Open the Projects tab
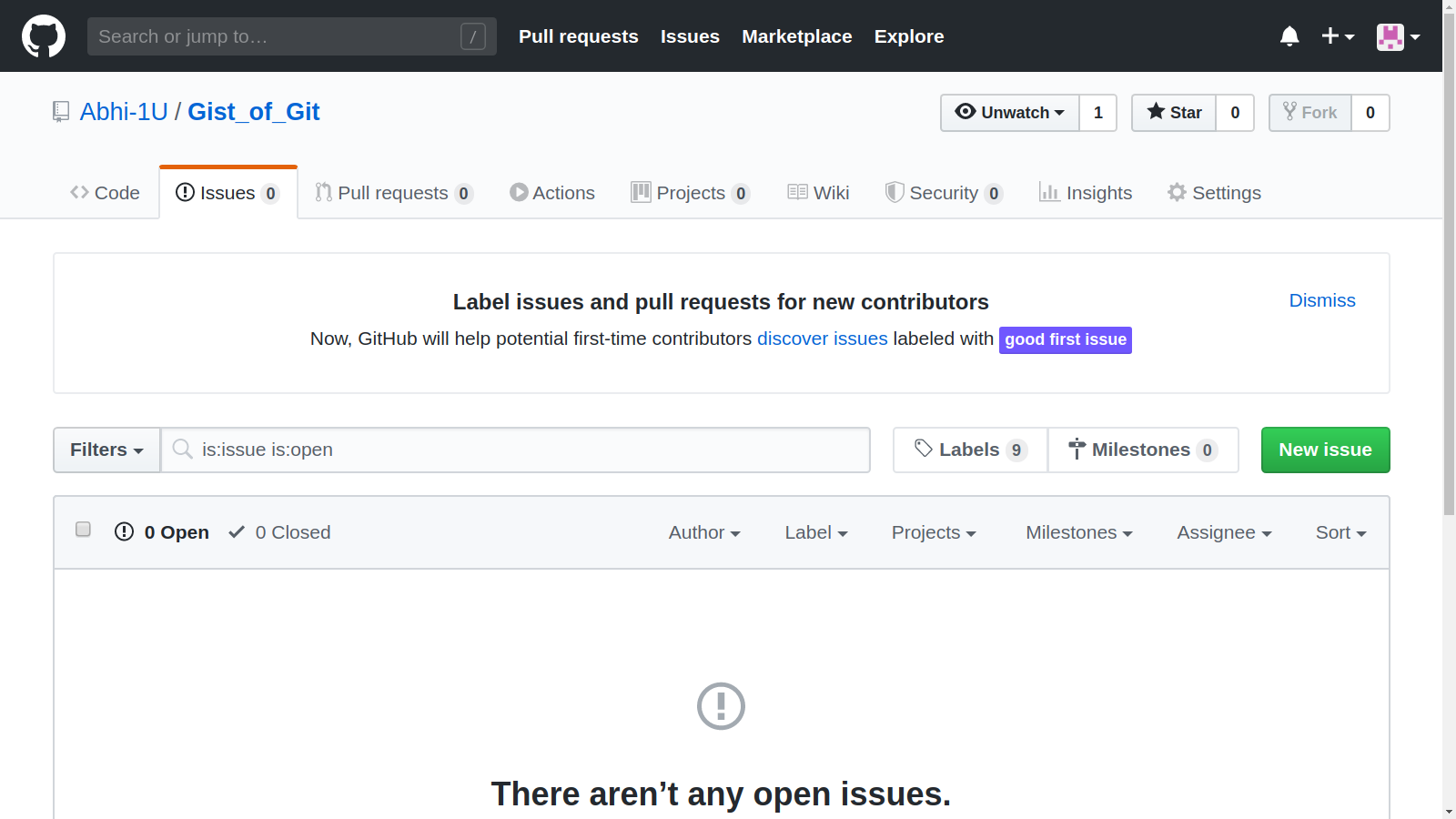 click(691, 193)
